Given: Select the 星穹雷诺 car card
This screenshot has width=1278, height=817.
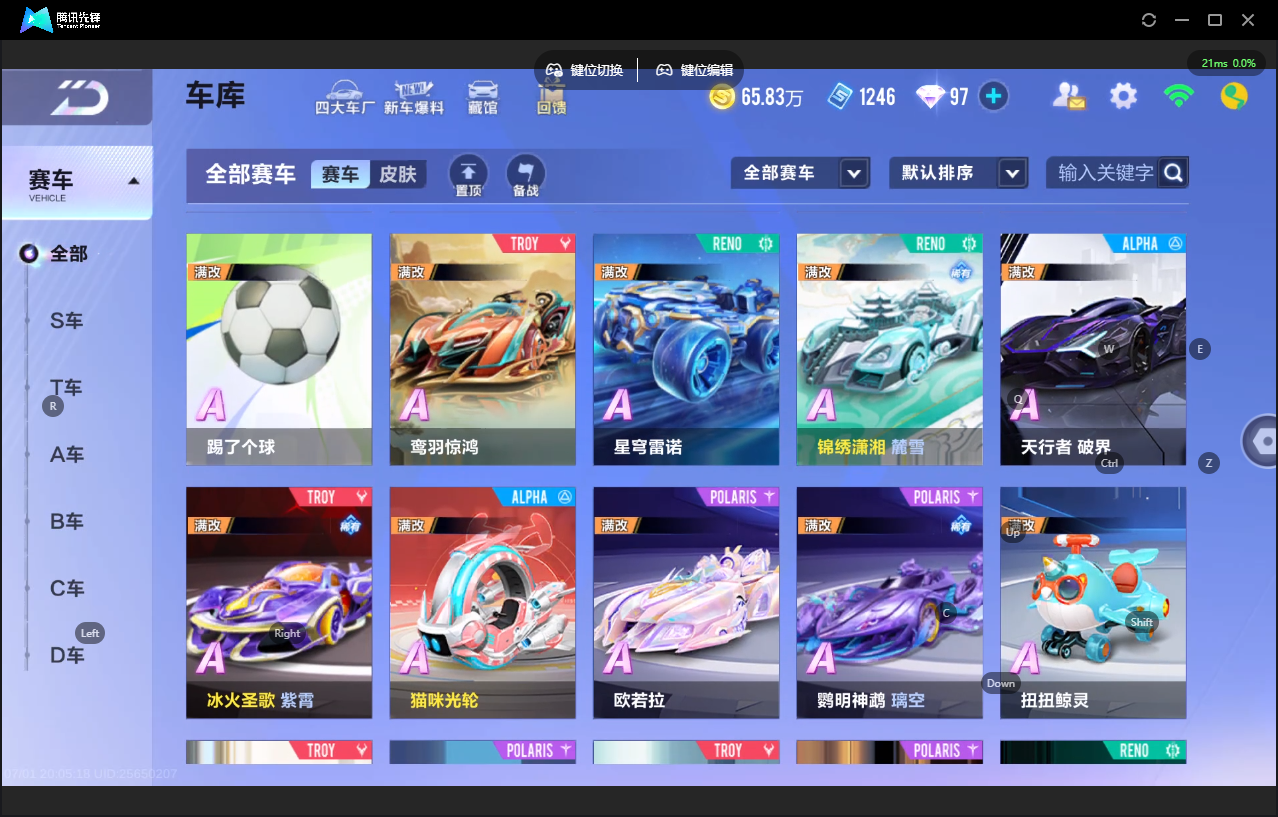Looking at the screenshot, I should [686, 350].
